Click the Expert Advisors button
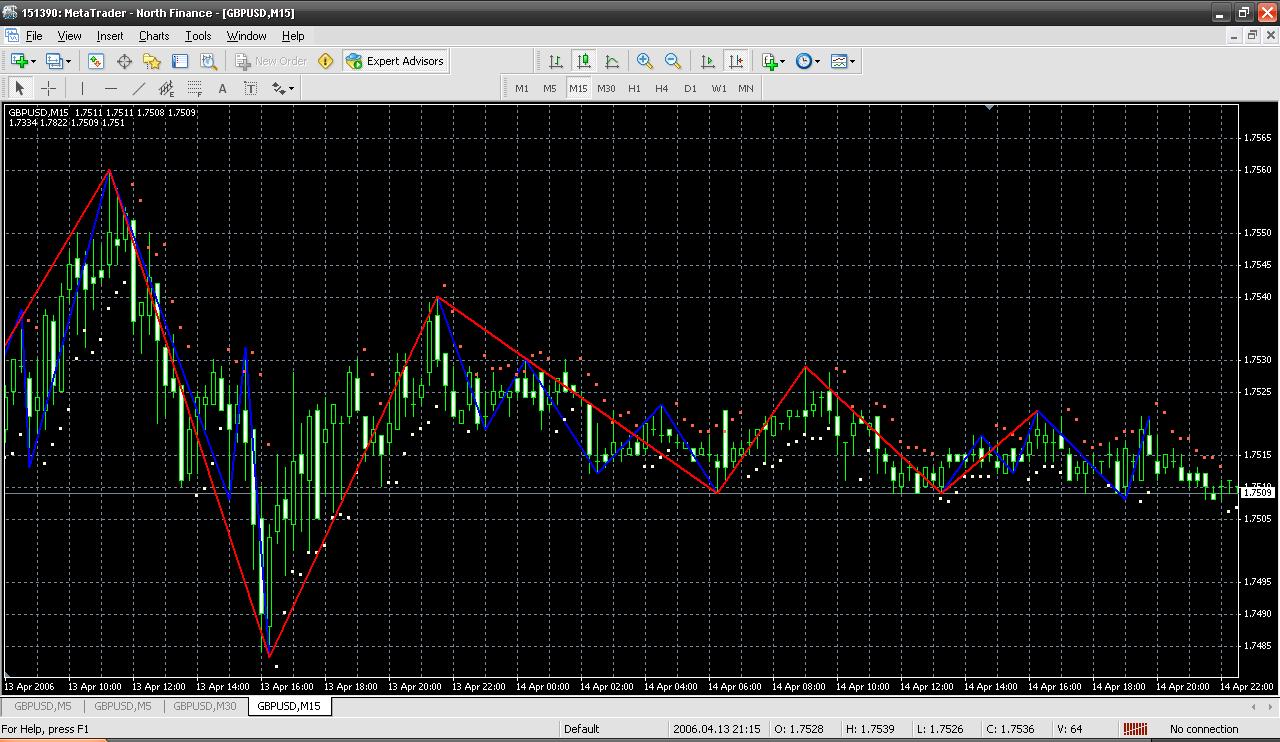The width and height of the screenshot is (1280, 742). pos(395,61)
